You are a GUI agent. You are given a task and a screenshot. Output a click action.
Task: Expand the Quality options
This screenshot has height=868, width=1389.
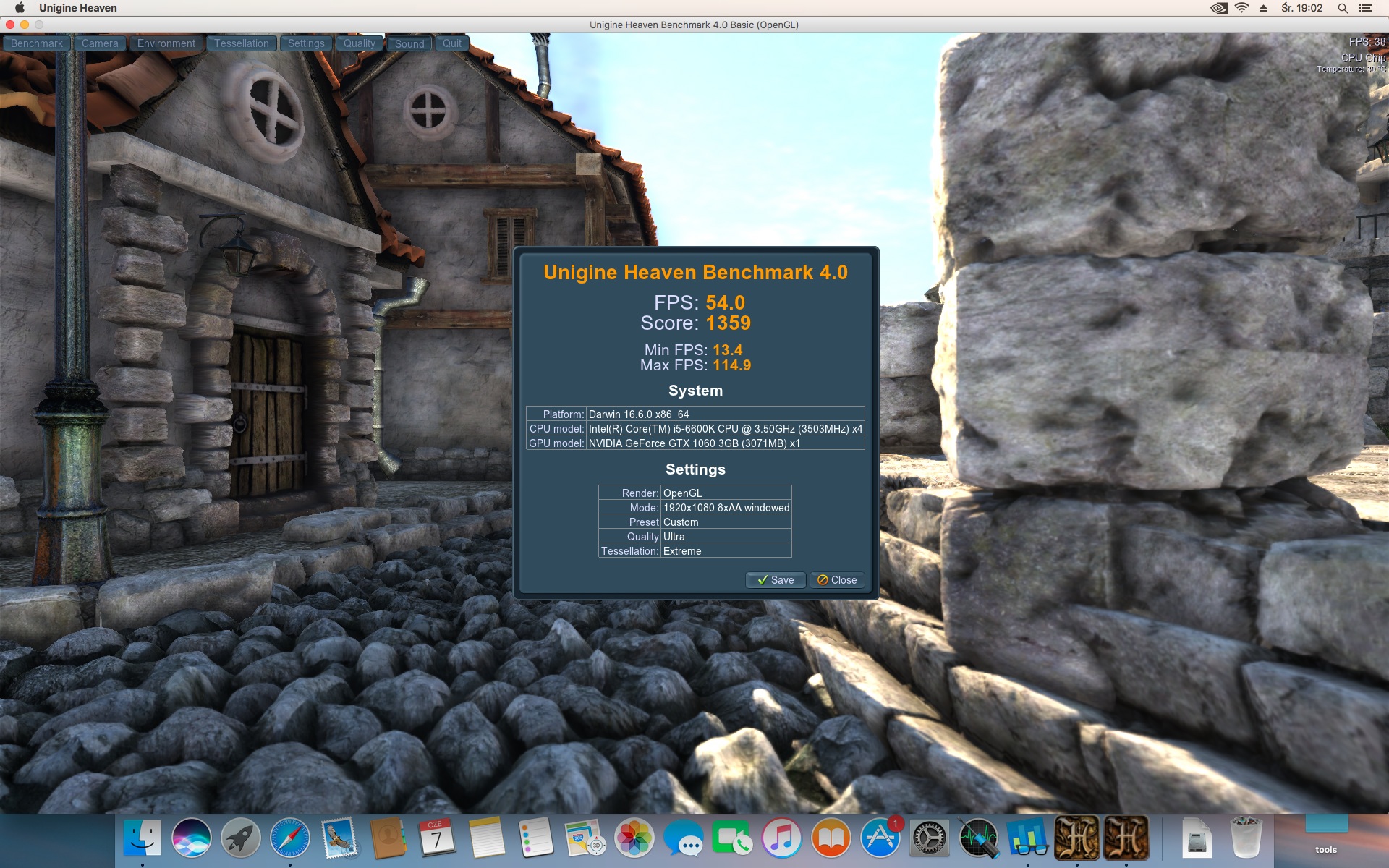pyautogui.click(x=360, y=43)
